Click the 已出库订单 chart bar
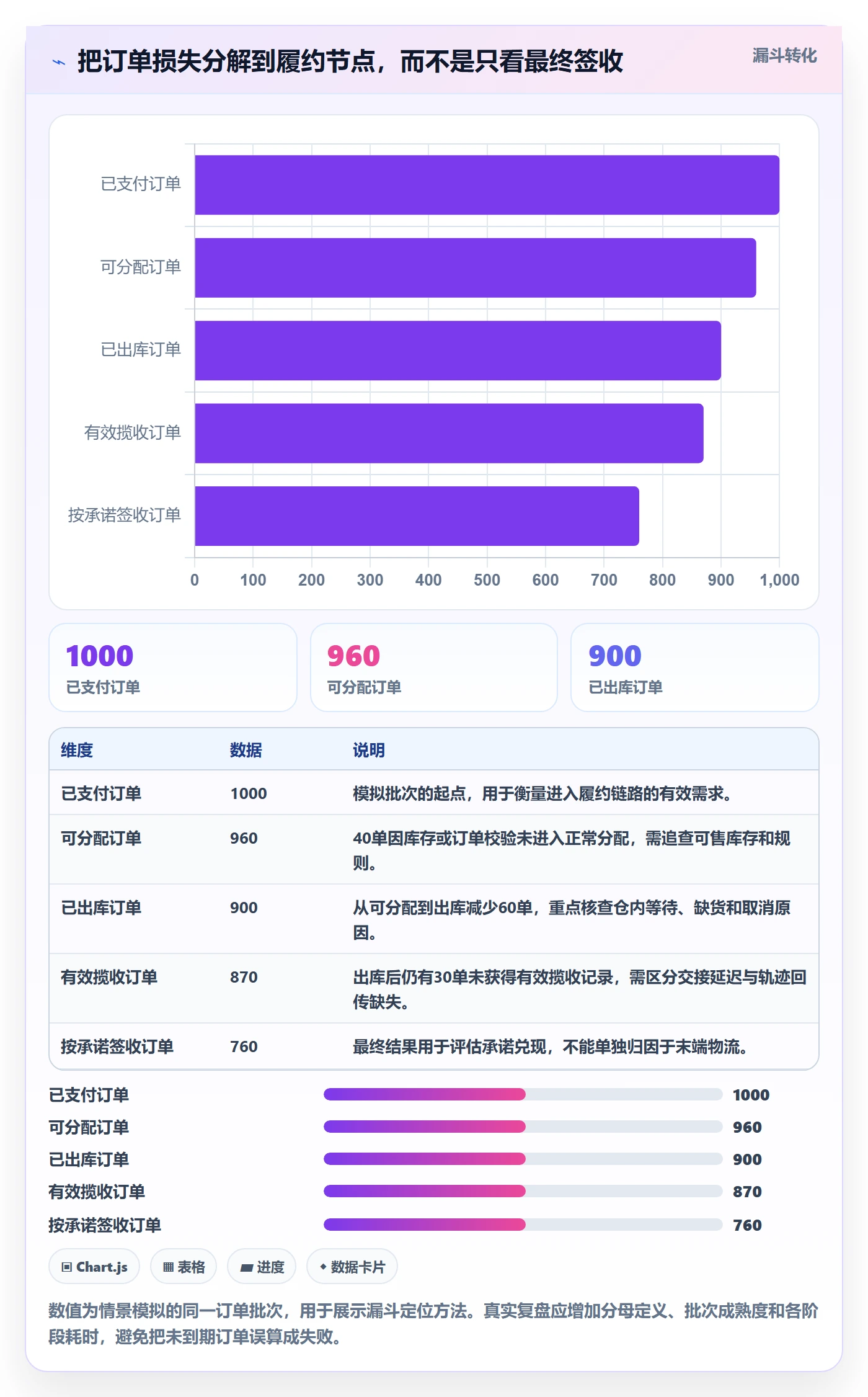This screenshot has height=1397, width=868. pyautogui.click(x=458, y=350)
